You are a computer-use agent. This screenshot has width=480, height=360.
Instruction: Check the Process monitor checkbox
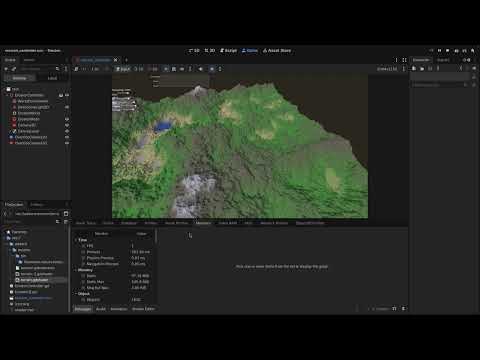pyautogui.click(x=83, y=252)
